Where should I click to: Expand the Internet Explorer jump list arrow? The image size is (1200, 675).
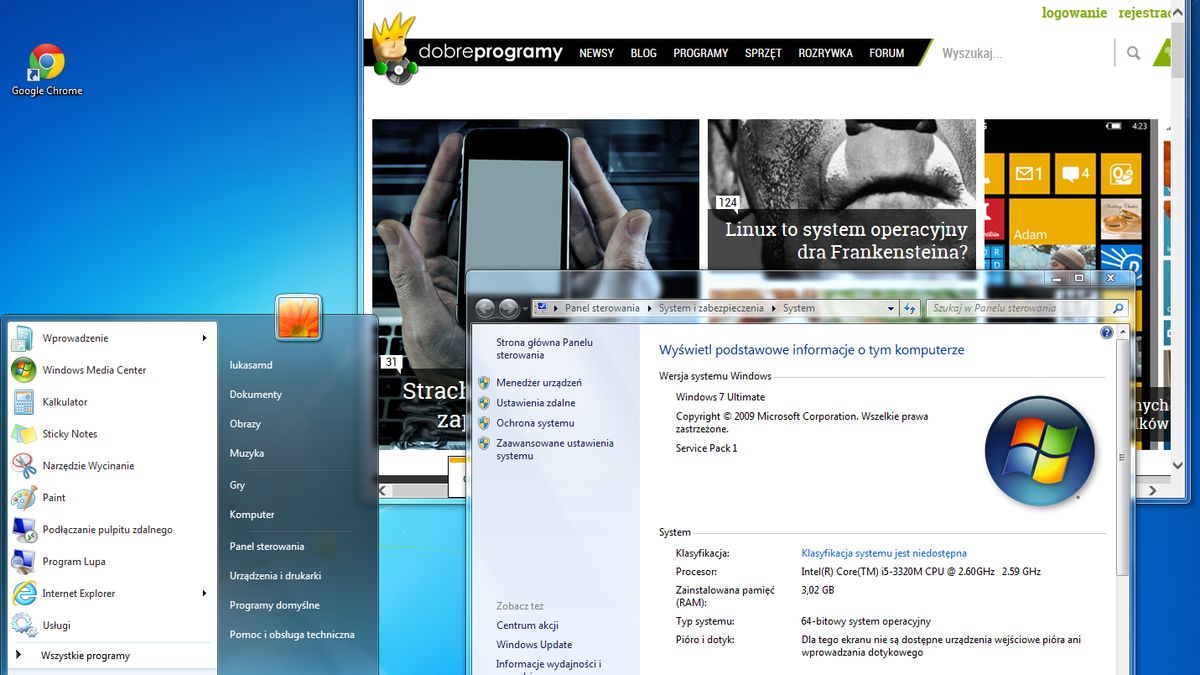(x=204, y=594)
